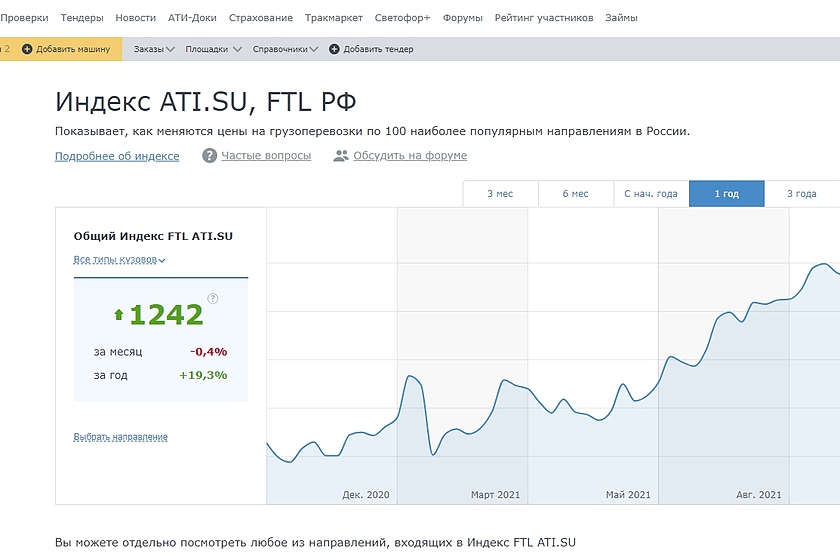The height and width of the screenshot is (560, 840).
Task: Choose the 'С нач. года' range
Action: (651, 194)
